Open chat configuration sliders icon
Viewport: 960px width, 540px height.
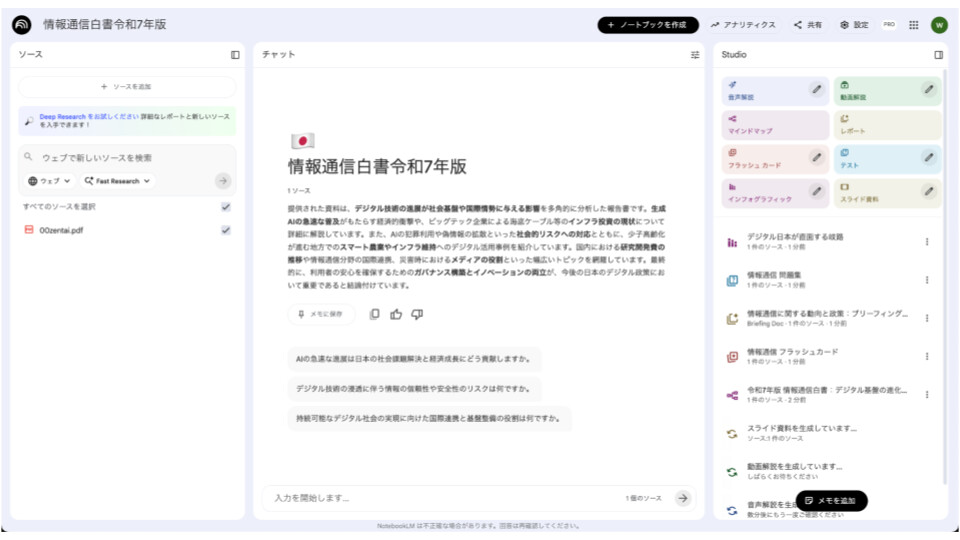[695, 54]
